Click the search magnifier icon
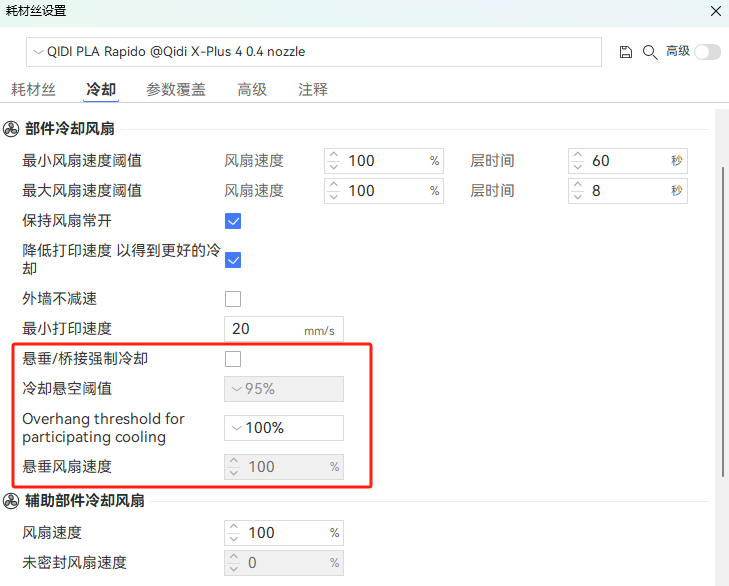 click(649, 52)
